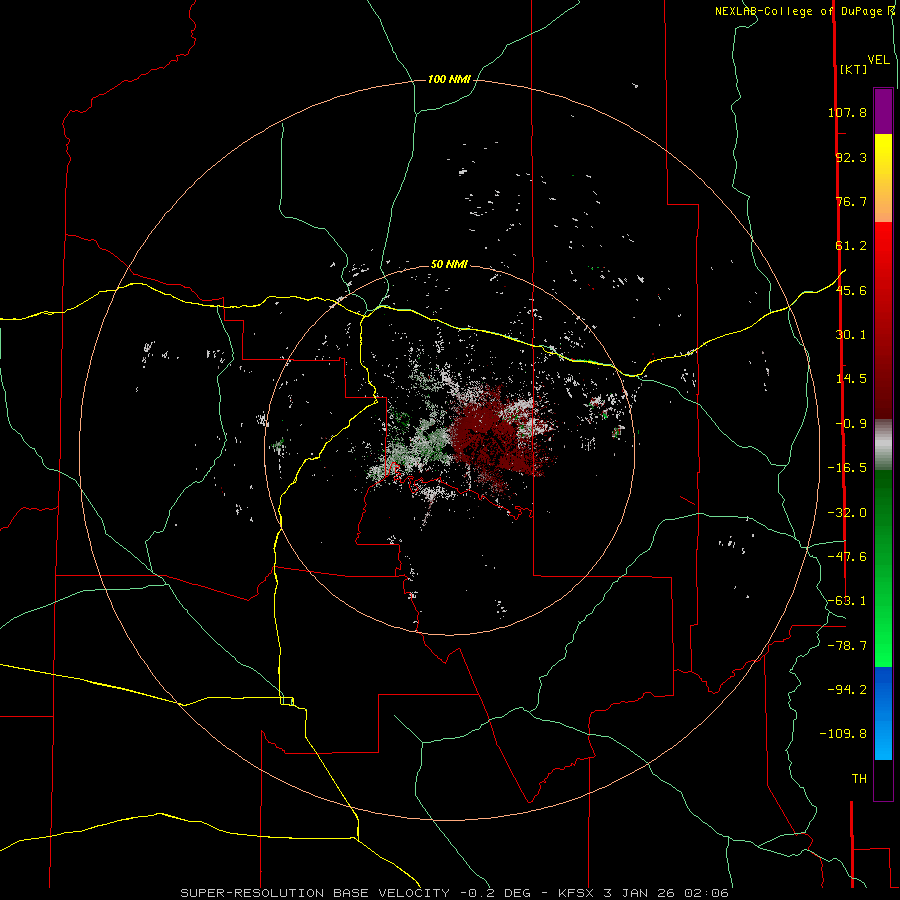900x900 pixels.
Task: Click the purple segment of velocity color bar
Action: tap(883, 111)
